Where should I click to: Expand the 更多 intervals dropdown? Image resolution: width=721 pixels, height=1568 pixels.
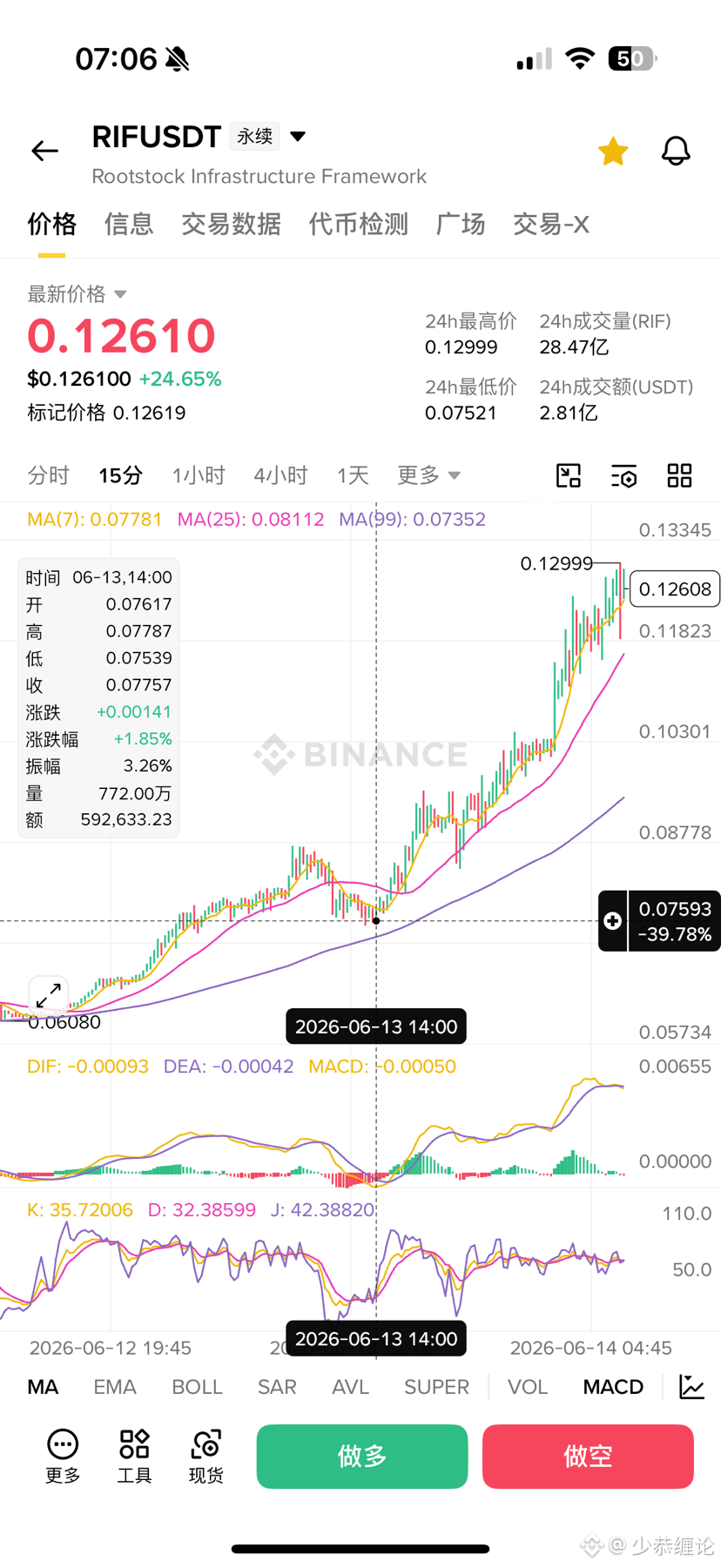coord(428,475)
